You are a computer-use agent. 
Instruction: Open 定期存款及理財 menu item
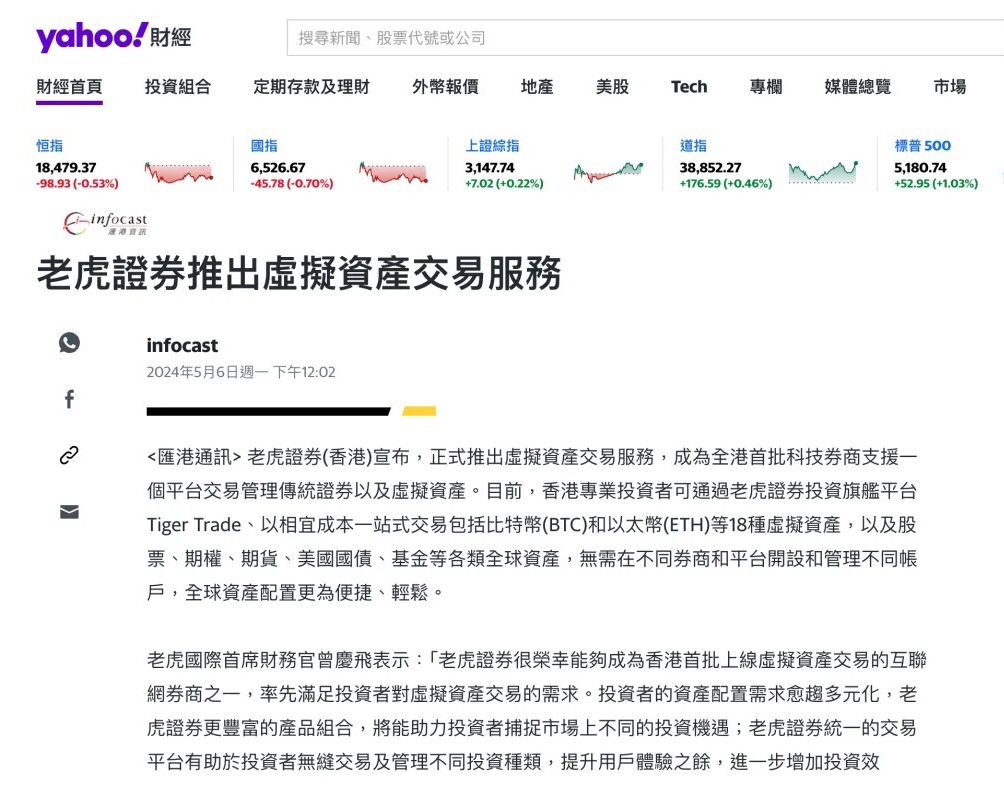[x=311, y=87]
